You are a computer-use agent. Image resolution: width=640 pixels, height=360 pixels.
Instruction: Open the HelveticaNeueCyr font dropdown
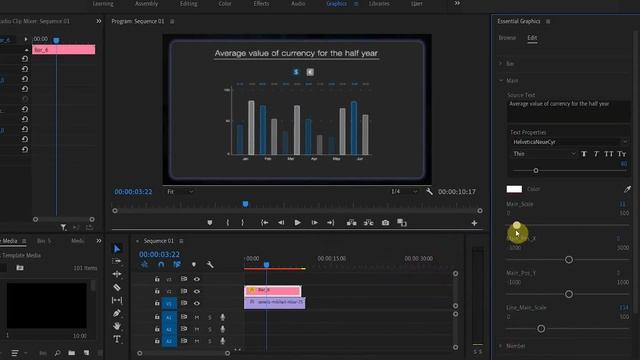570,142
